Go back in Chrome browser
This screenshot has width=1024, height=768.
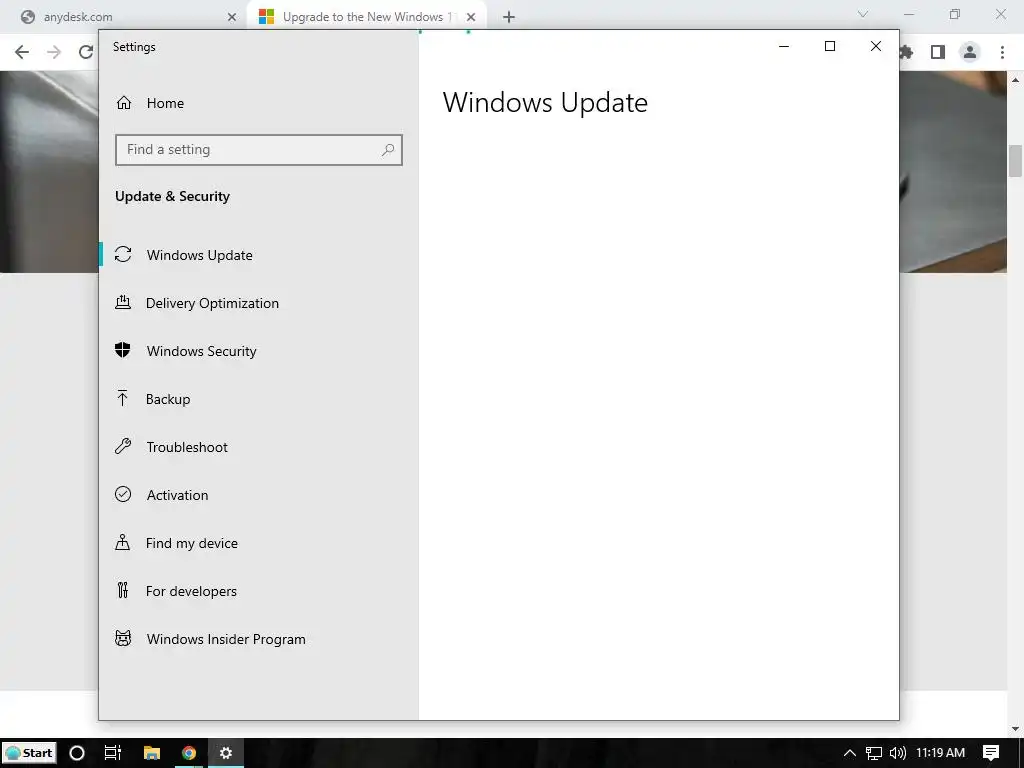(x=22, y=52)
